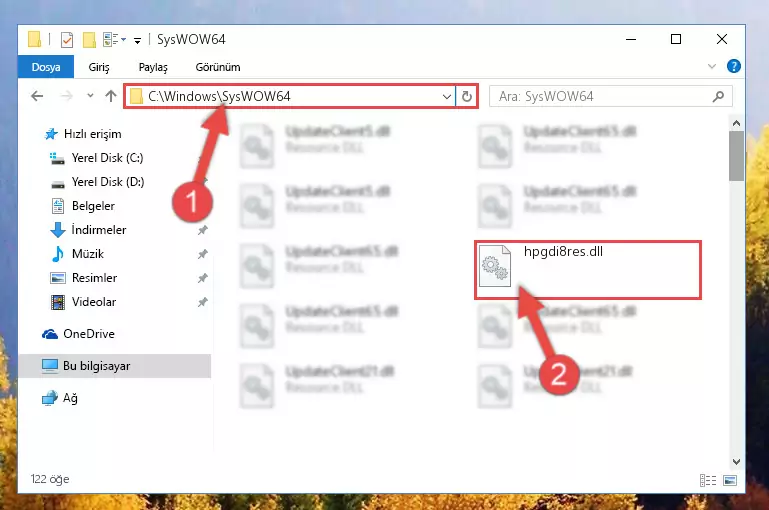Click the Explorer folder icon in title bar
Image resolution: width=769 pixels, height=510 pixels.
click(x=34, y=39)
